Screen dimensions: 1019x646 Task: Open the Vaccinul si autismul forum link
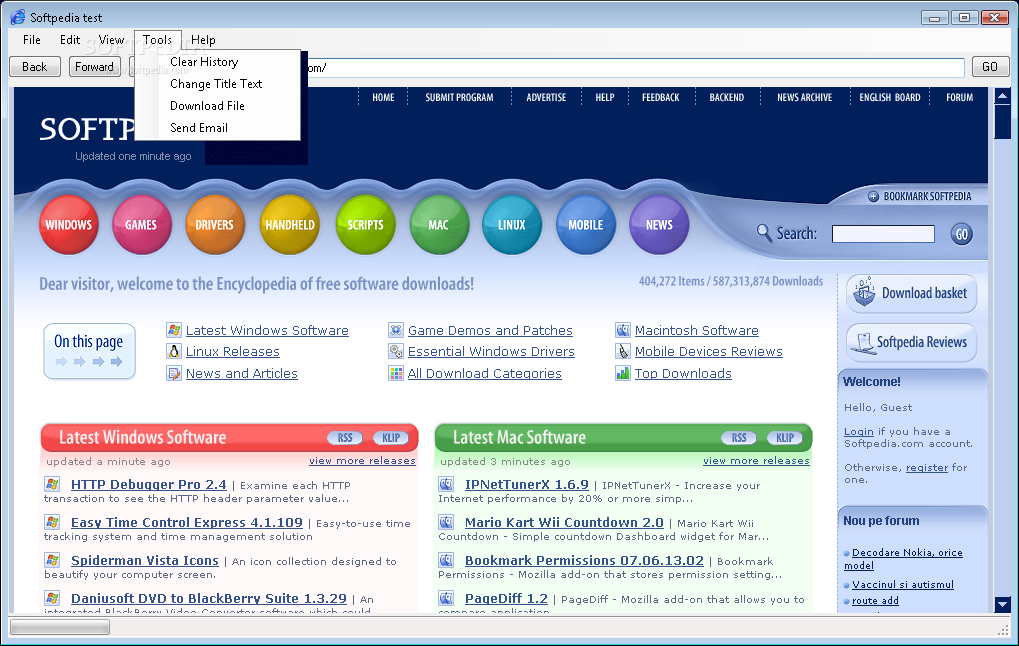[x=903, y=585]
